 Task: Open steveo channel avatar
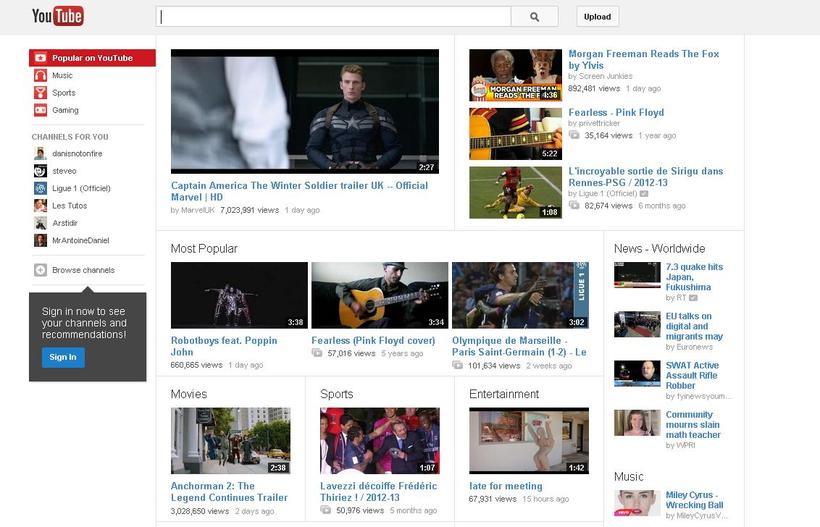click(x=40, y=171)
